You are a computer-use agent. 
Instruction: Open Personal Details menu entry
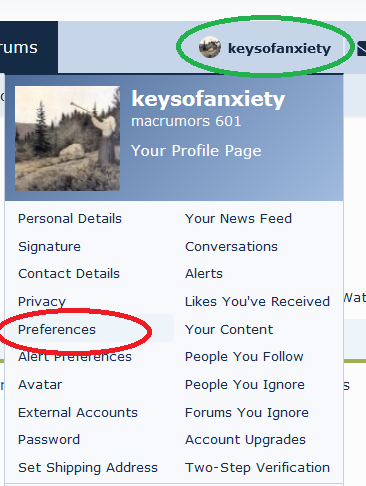click(x=70, y=219)
